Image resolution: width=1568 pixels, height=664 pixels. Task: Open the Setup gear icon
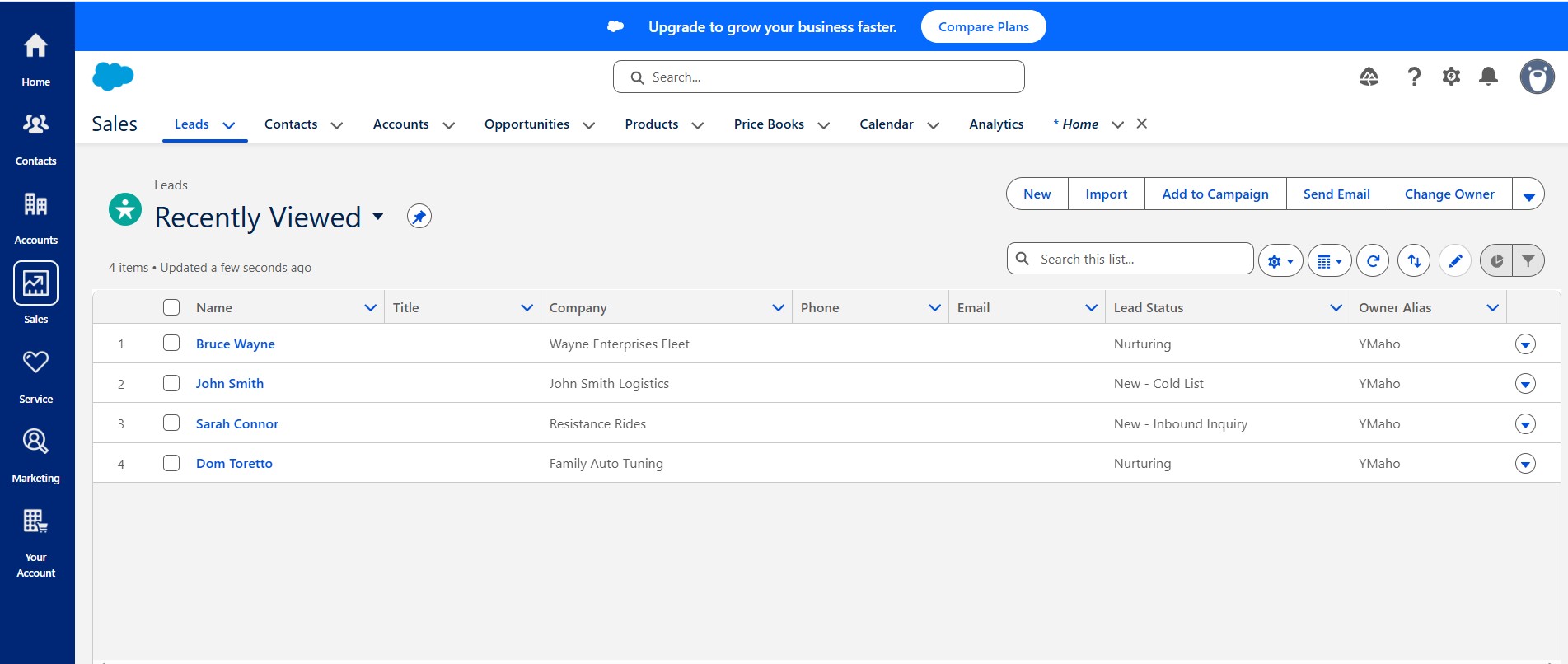pyautogui.click(x=1451, y=77)
